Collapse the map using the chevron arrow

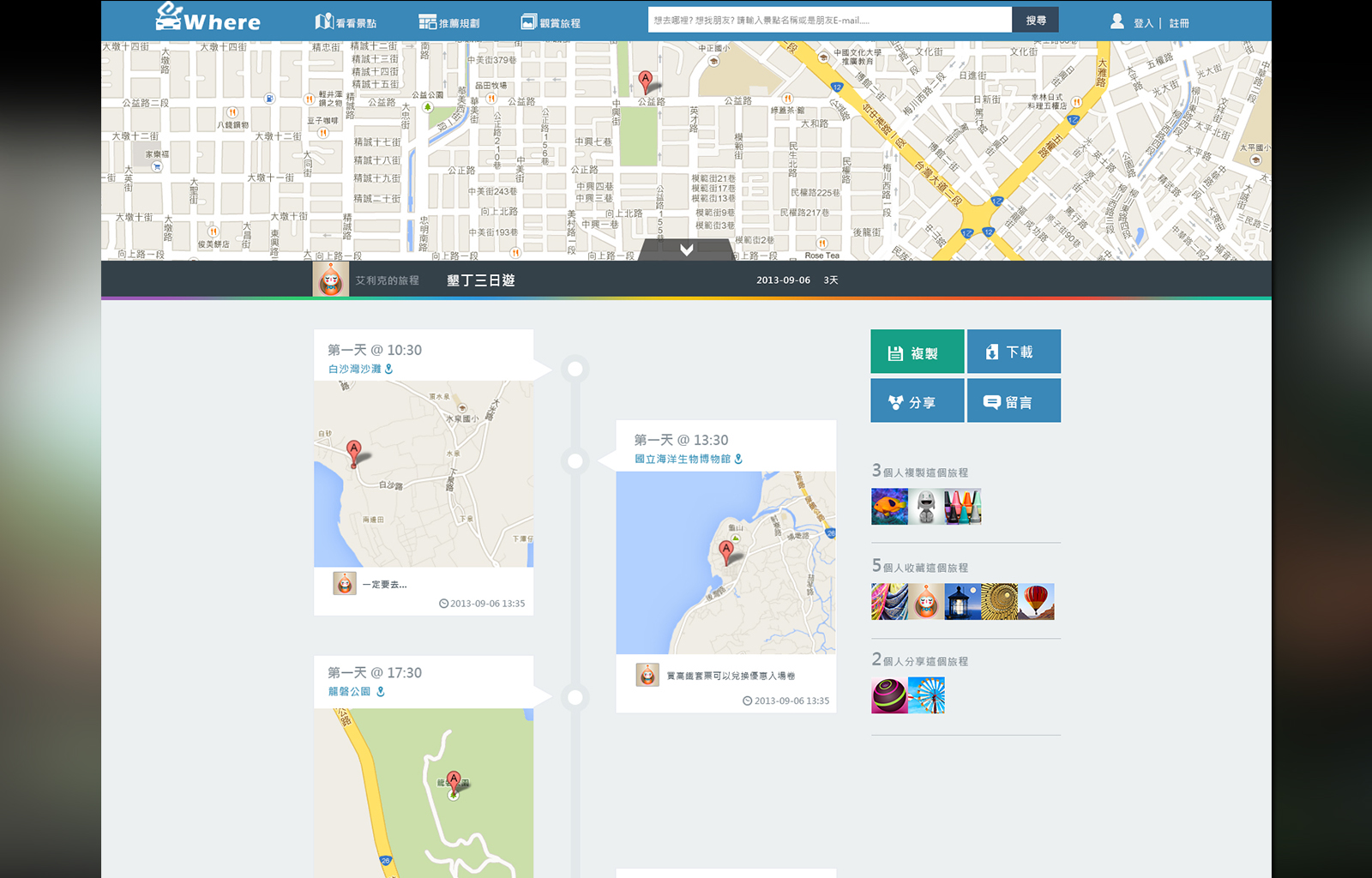point(686,250)
